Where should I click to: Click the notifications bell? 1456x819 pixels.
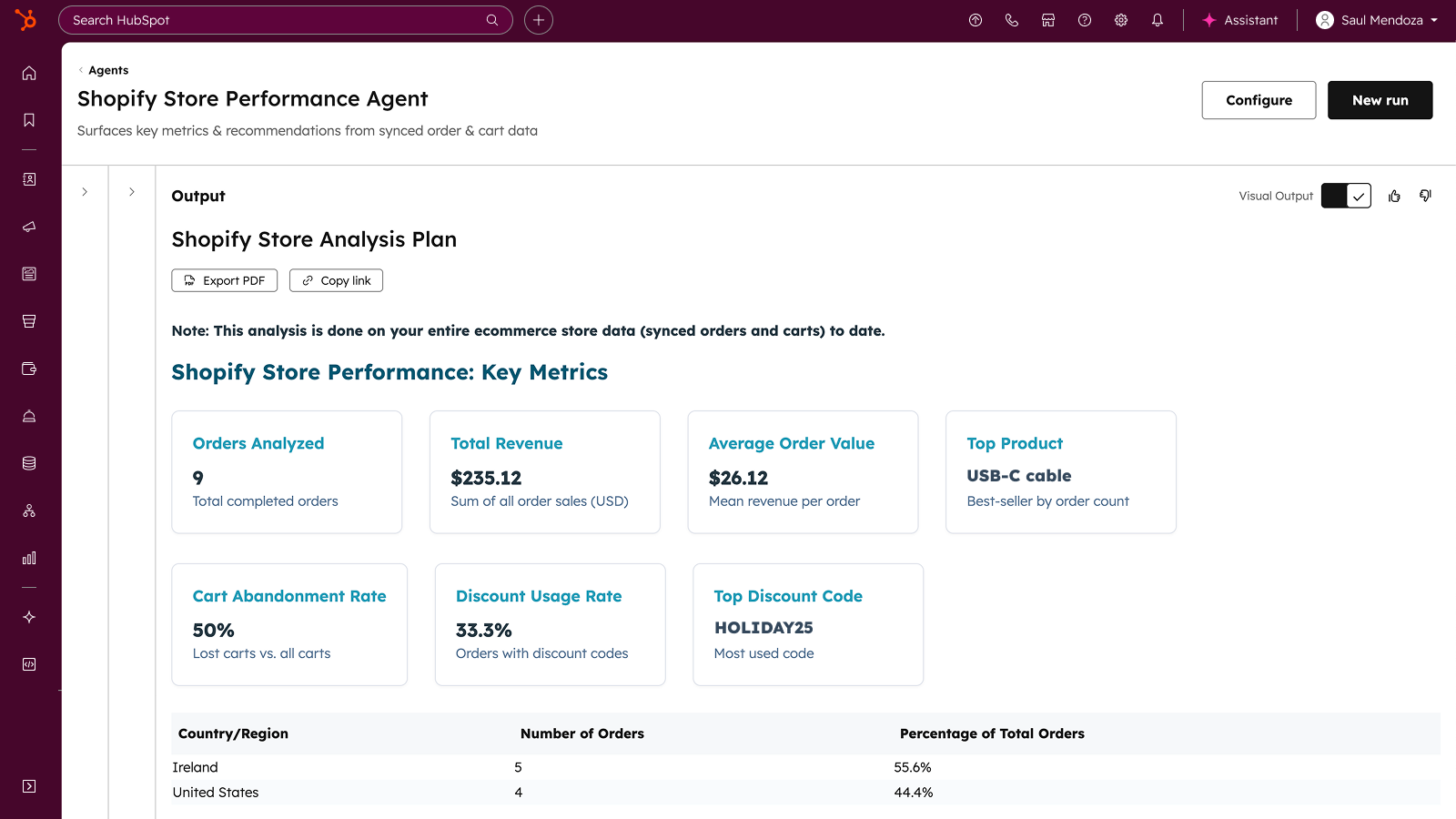(1158, 20)
